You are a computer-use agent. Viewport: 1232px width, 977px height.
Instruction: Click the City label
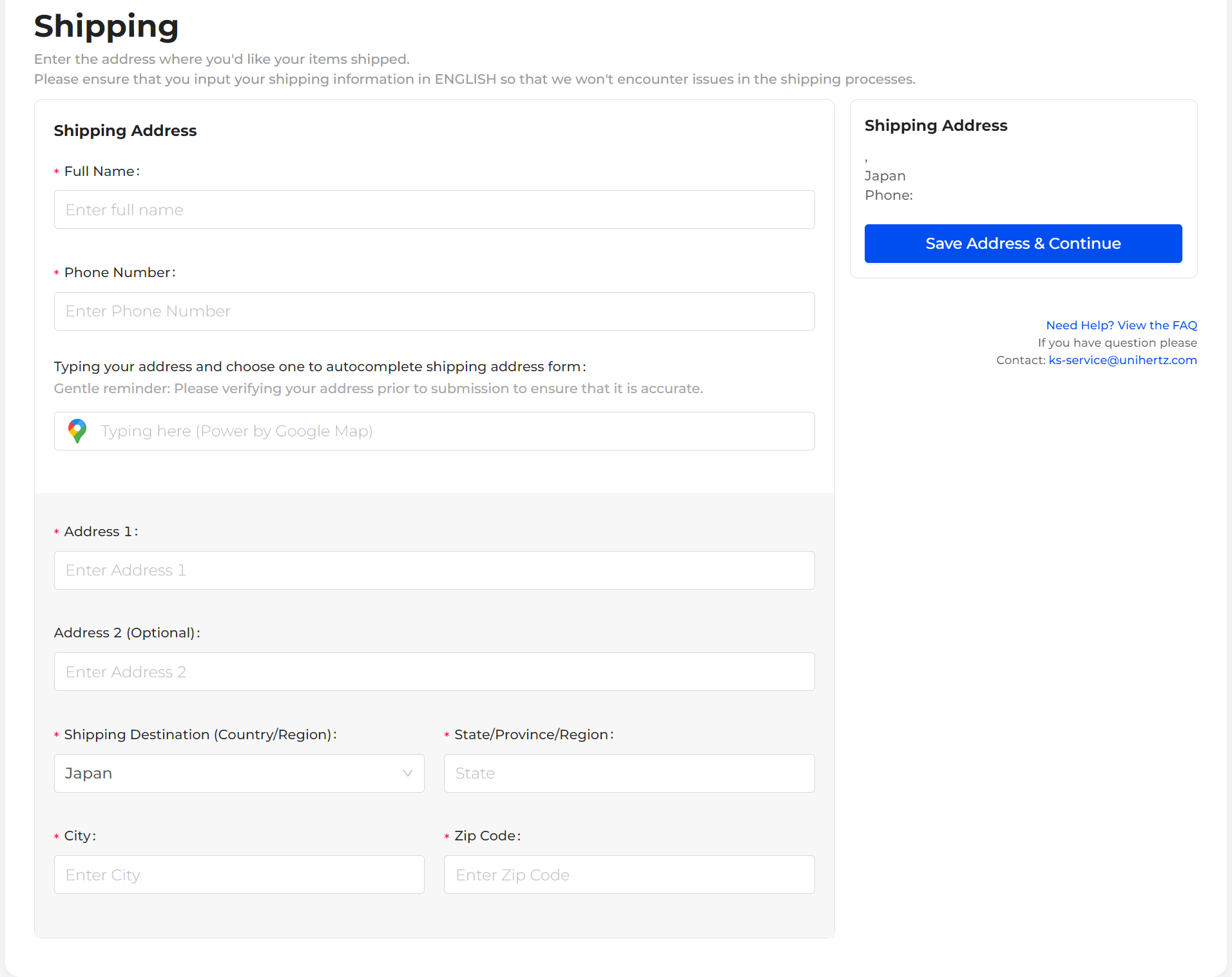pyautogui.click(x=79, y=836)
